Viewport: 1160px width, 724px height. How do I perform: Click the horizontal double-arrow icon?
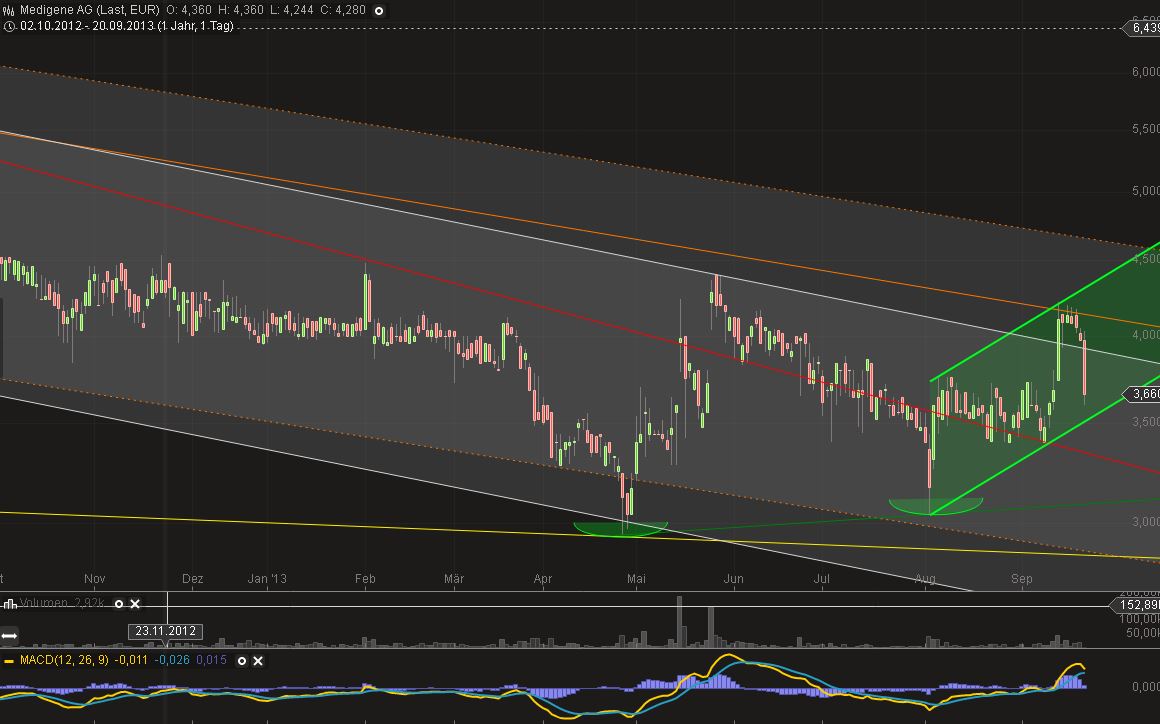pyautogui.click(x=9, y=635)
